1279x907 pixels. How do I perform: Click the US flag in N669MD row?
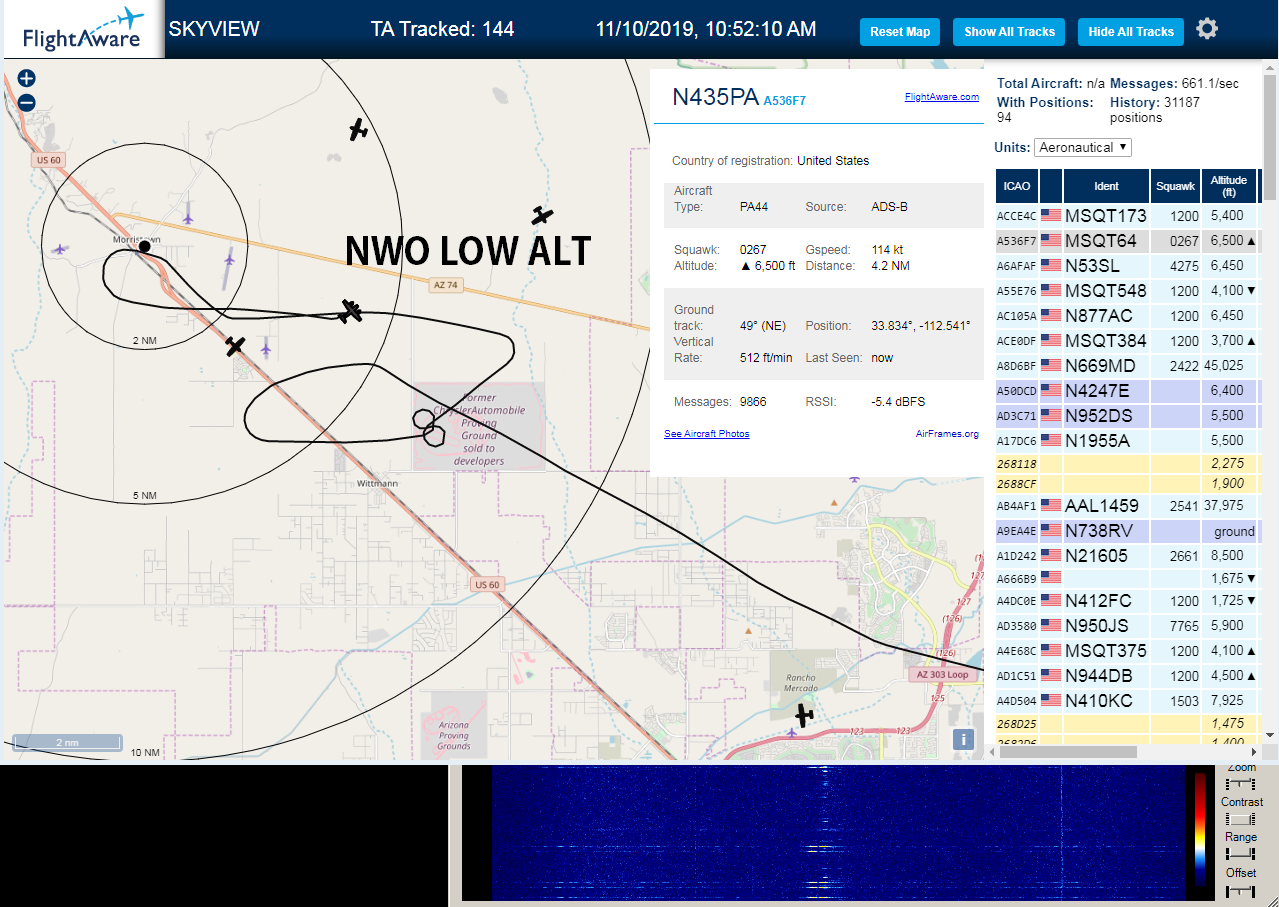tap(1051, 365)
